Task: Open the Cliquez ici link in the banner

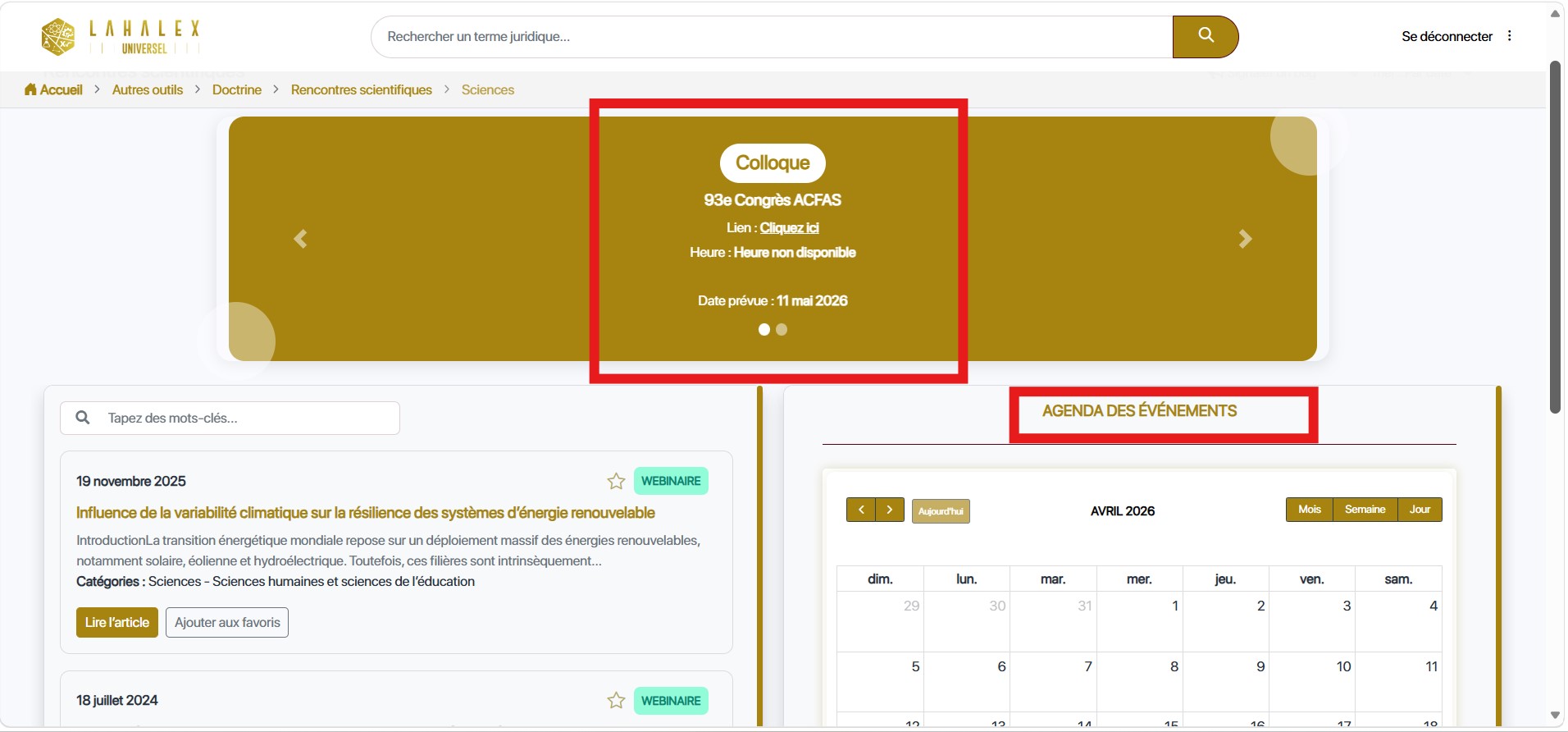Action: (789, 227)
